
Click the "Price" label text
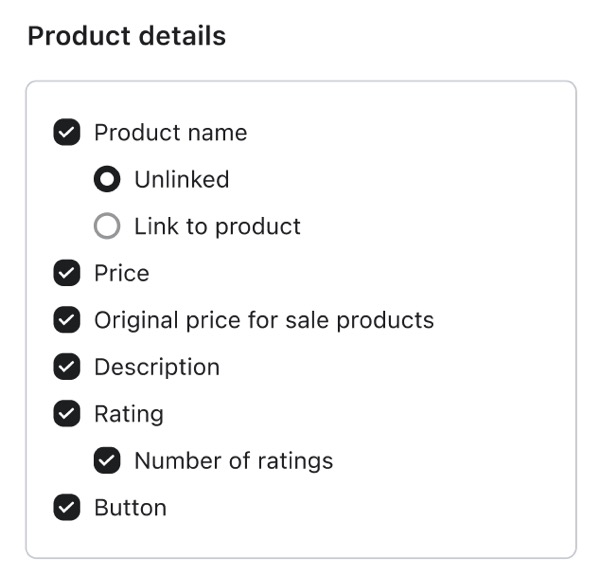tap(121, 274)
